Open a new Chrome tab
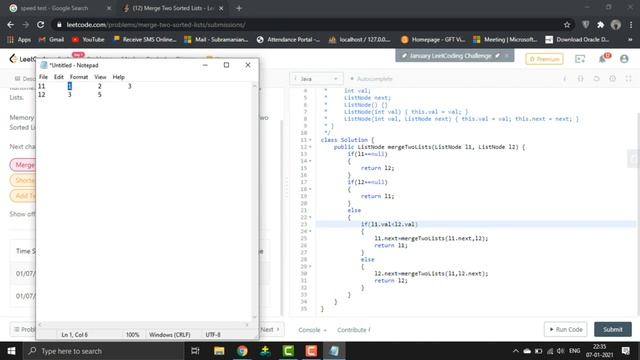The image size is (640, 360). coord(239,8)
